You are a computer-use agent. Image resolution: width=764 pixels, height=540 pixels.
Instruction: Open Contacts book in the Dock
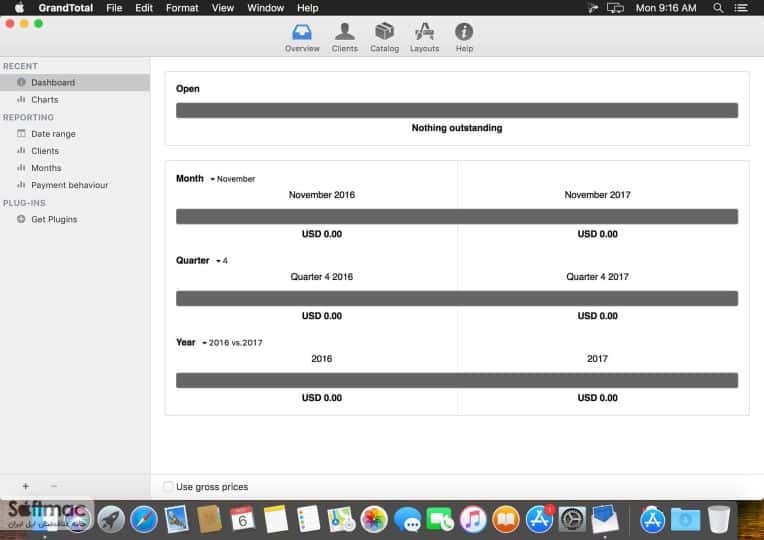click(209, 520)
